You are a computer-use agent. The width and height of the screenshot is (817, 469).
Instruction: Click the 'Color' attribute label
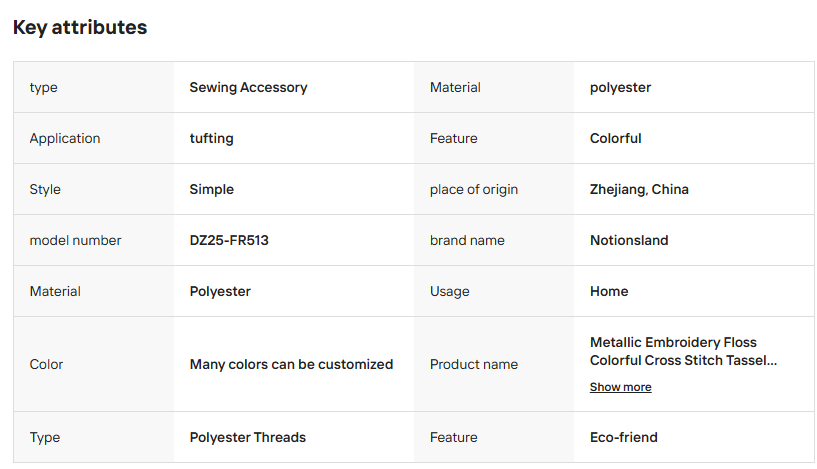tap(46, 364)
